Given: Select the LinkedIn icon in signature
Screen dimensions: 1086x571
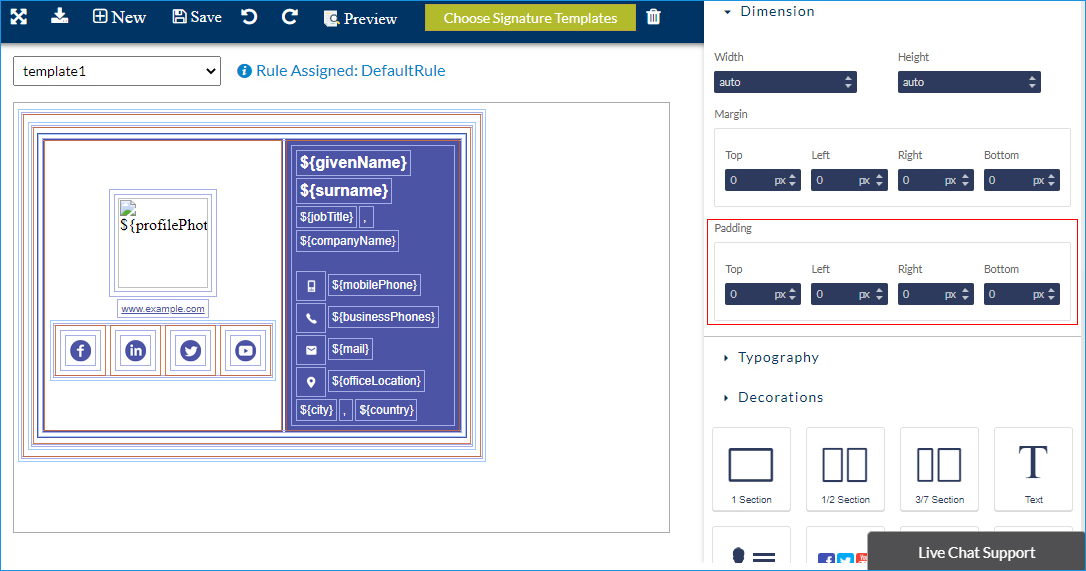Looking at the screenshot, I should [x=135, y=351].
